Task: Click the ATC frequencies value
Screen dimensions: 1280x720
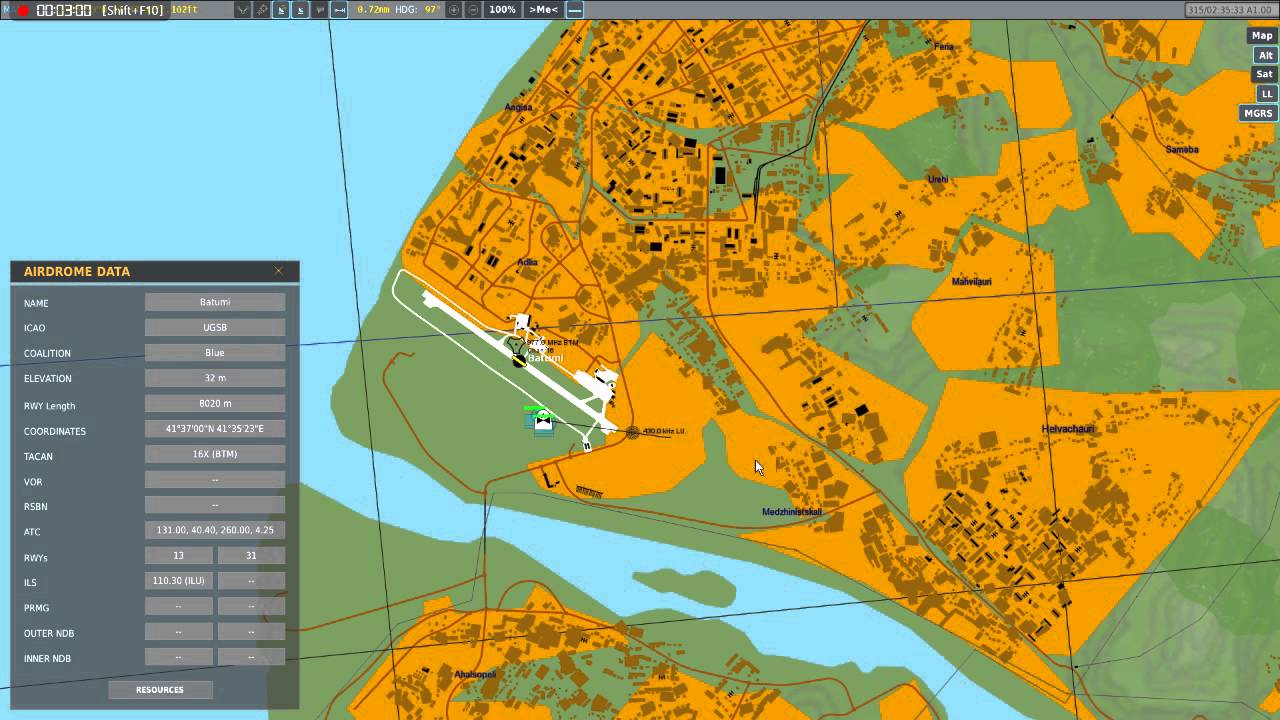Action: pyautogui.click(x=215, y=530)
